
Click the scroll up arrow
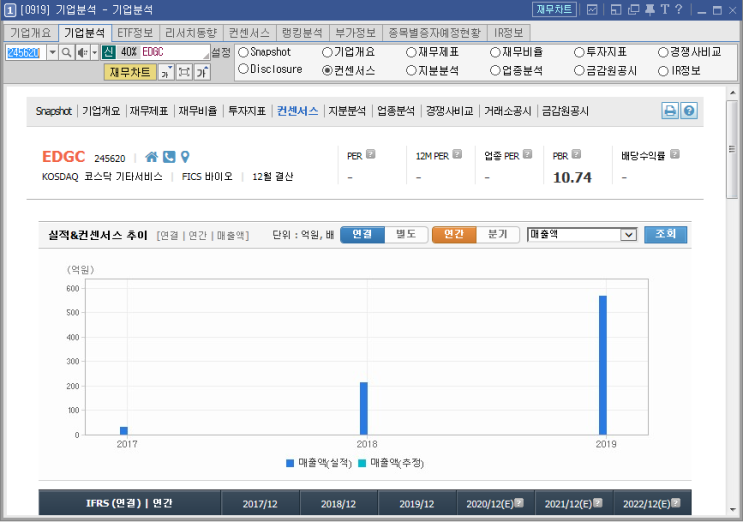733,92
